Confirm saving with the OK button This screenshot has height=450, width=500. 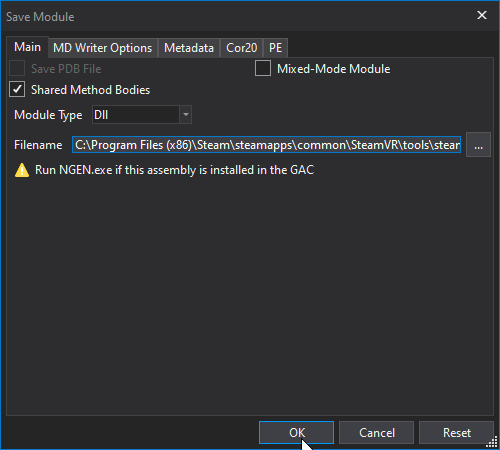296,433
